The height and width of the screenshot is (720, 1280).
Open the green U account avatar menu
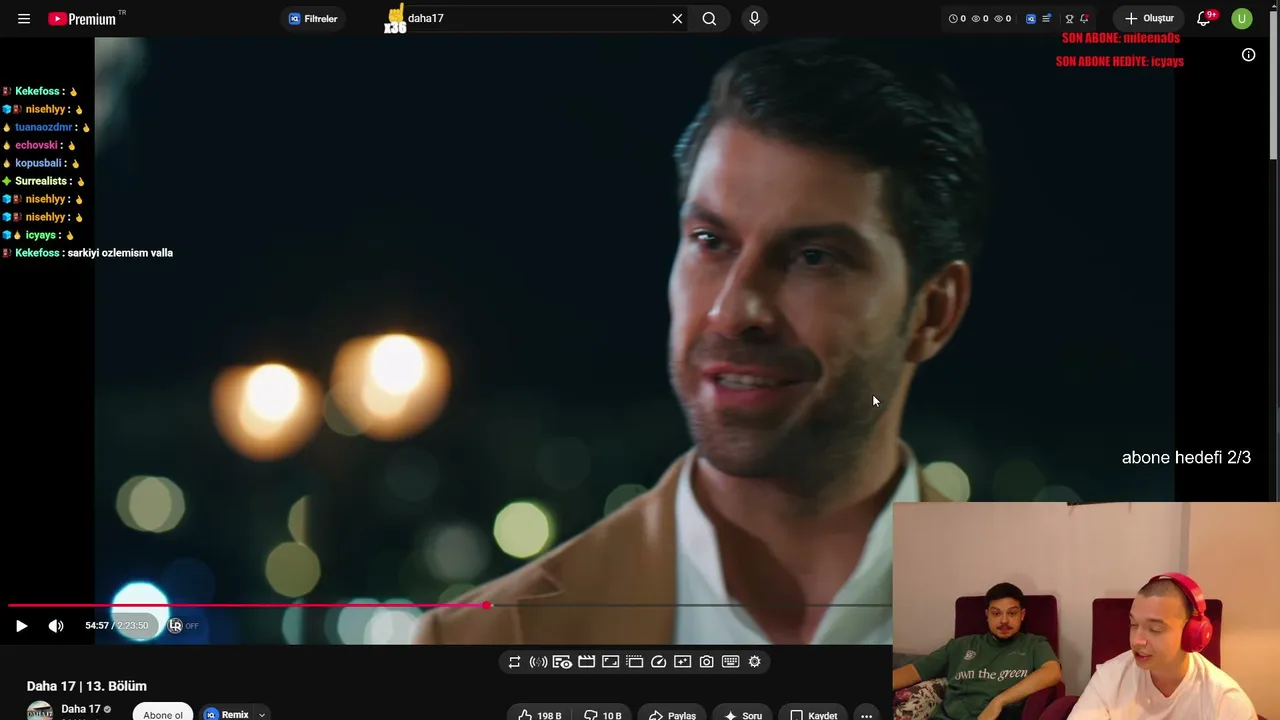[1242, 19]
